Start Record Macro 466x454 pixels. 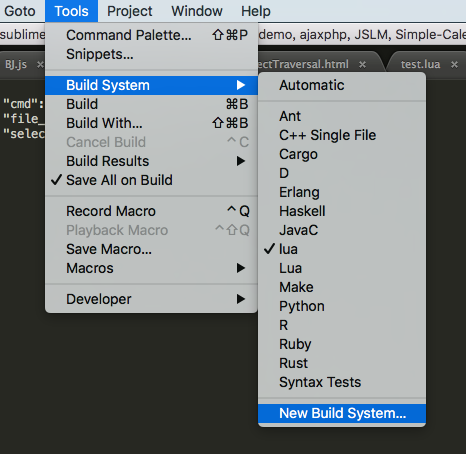(x=151, y=211)
